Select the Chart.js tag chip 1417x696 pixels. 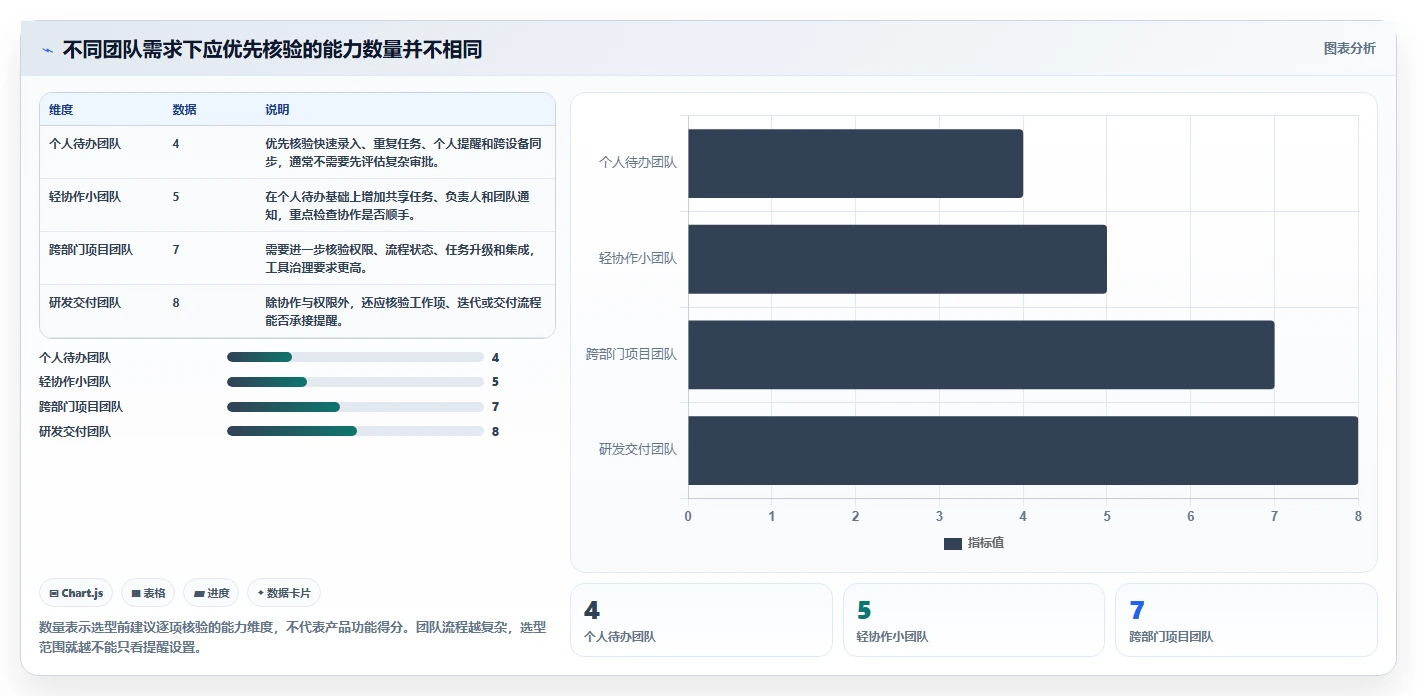pos(77,593)
